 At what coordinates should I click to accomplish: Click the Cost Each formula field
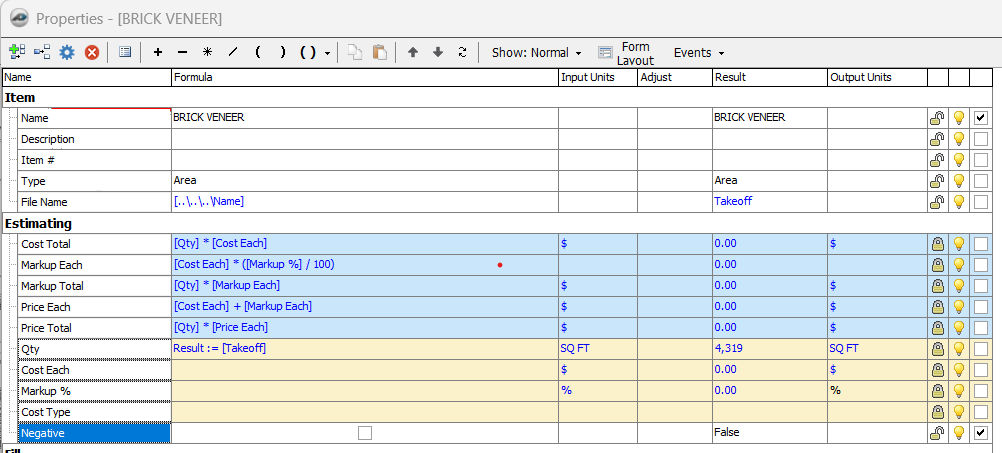coord(364,370)
